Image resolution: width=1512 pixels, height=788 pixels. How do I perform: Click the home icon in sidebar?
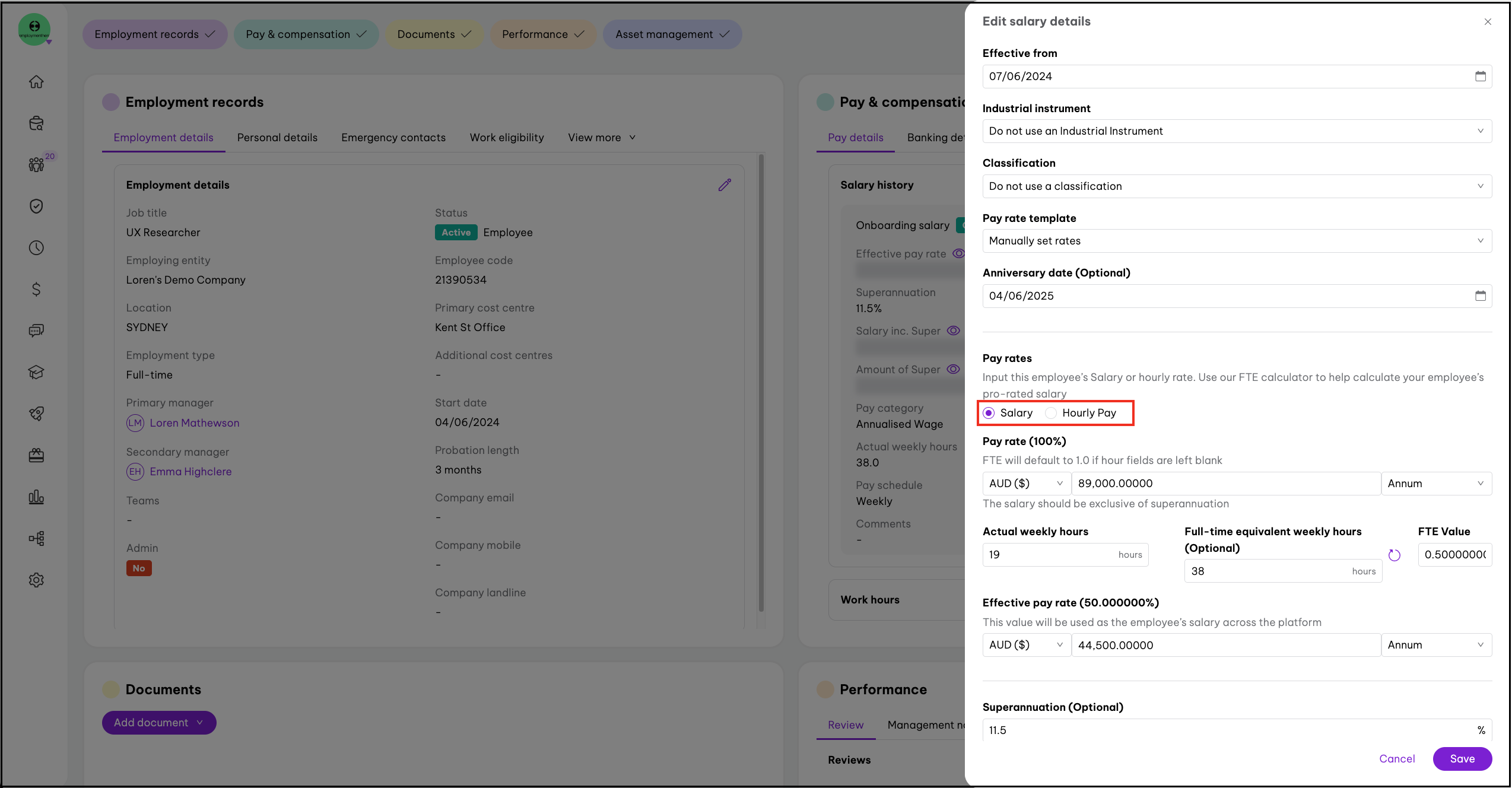pyautogui.click(x=36, y=82)
